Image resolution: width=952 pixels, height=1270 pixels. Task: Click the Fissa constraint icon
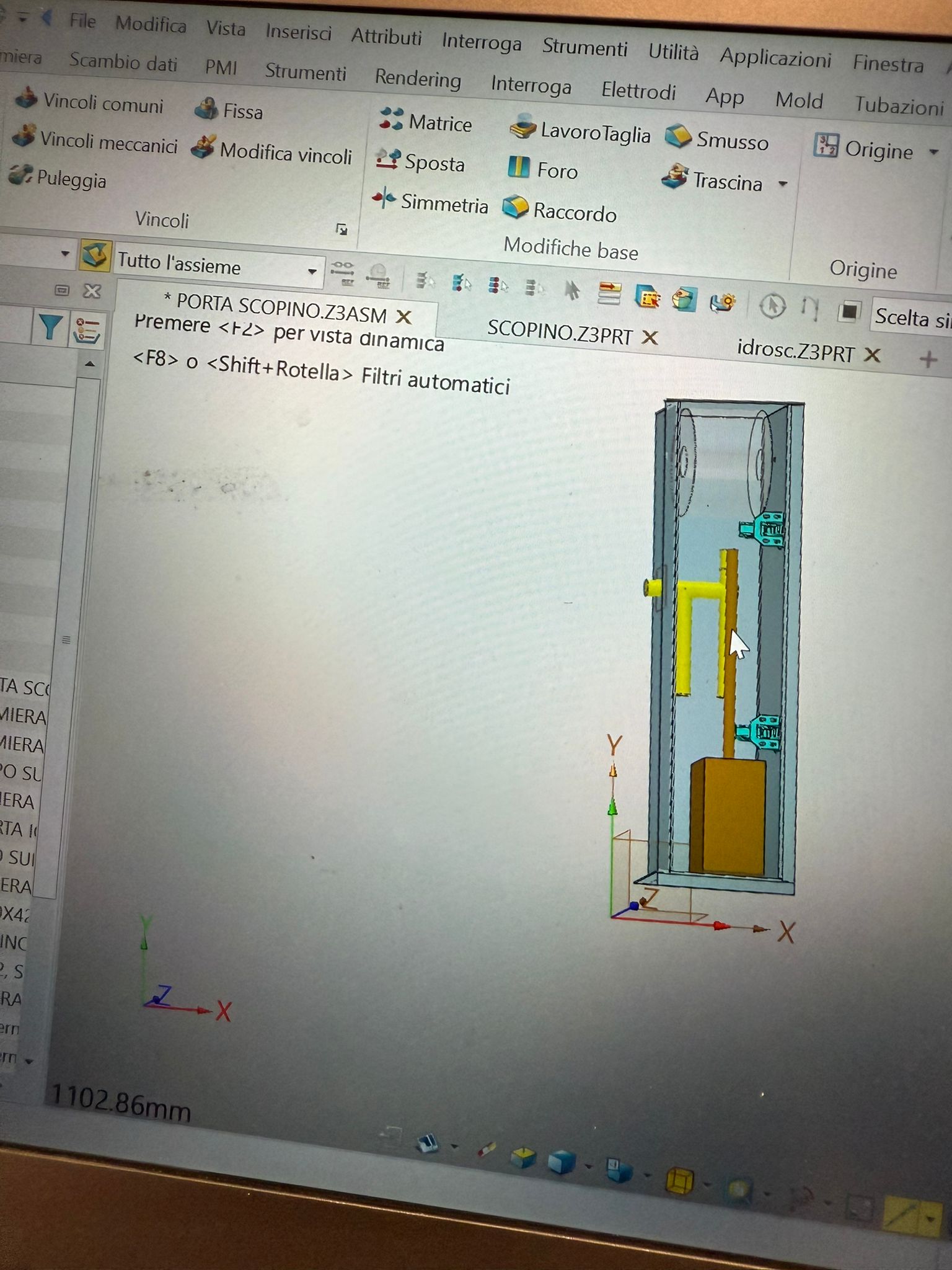point(206,109)
